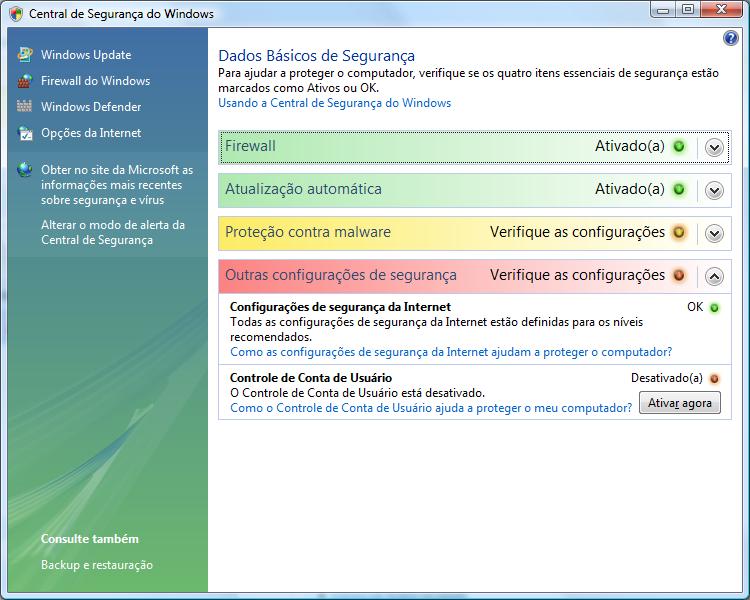Collapse the Outras configurações de segurança section

point(714,276)
